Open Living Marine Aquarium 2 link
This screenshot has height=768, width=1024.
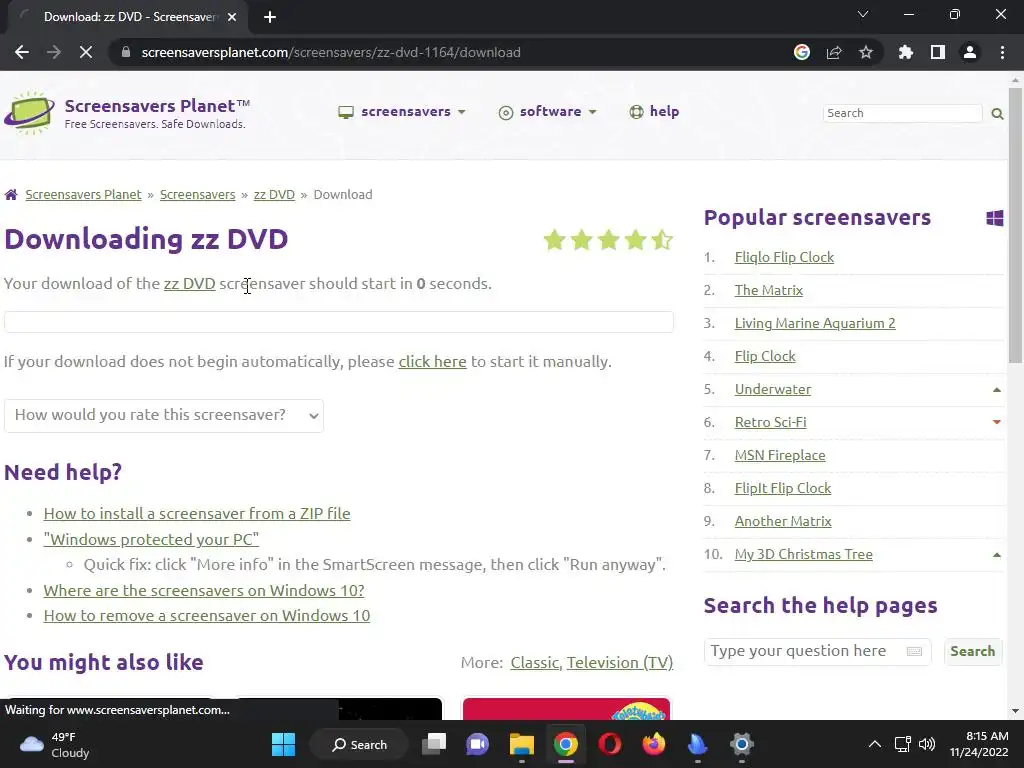tap(814, 323)
